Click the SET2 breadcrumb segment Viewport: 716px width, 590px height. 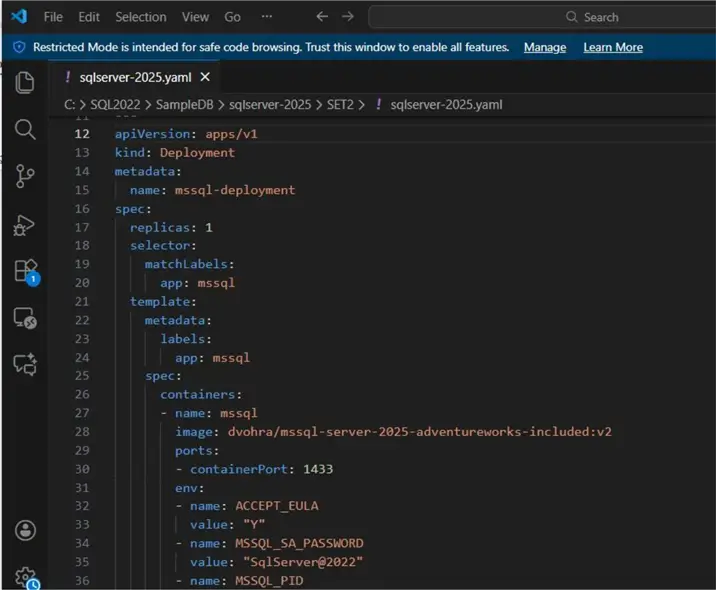(340, 105)
